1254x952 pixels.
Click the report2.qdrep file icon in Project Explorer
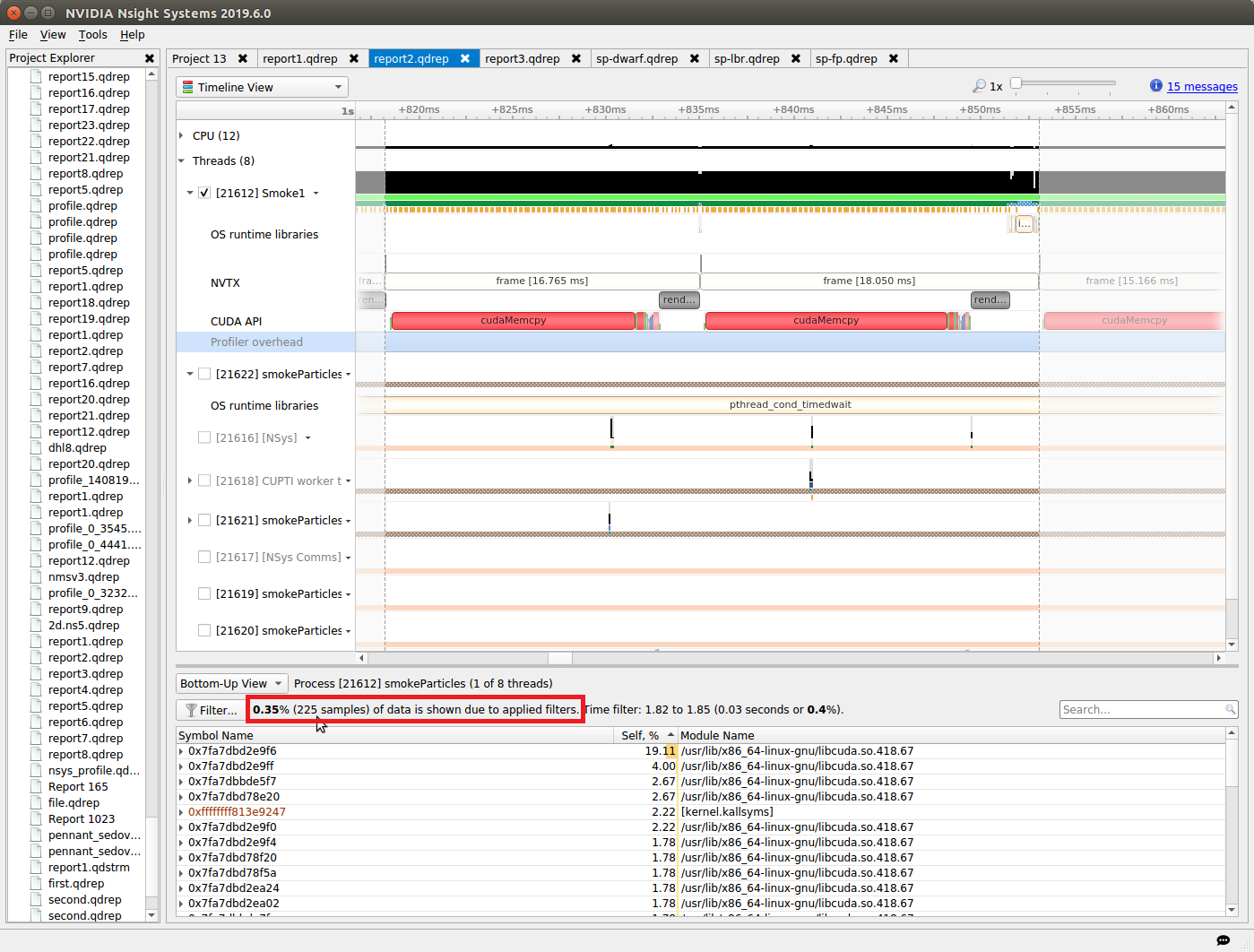(35, 351)
